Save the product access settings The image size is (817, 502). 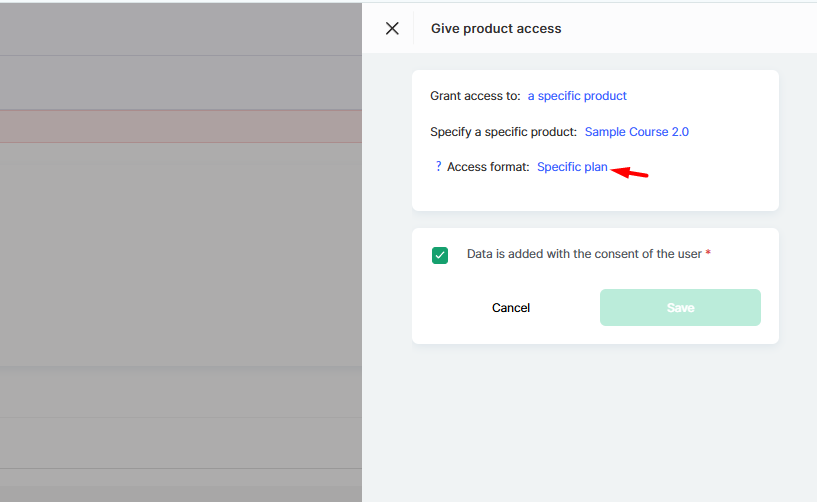(x=680, y=308)
